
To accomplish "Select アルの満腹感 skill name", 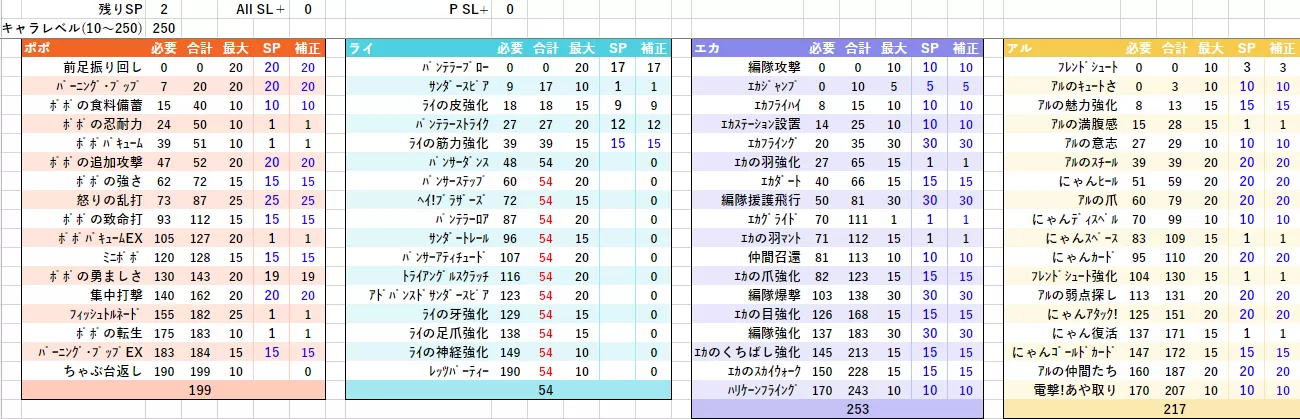I will click(1085, 124).
